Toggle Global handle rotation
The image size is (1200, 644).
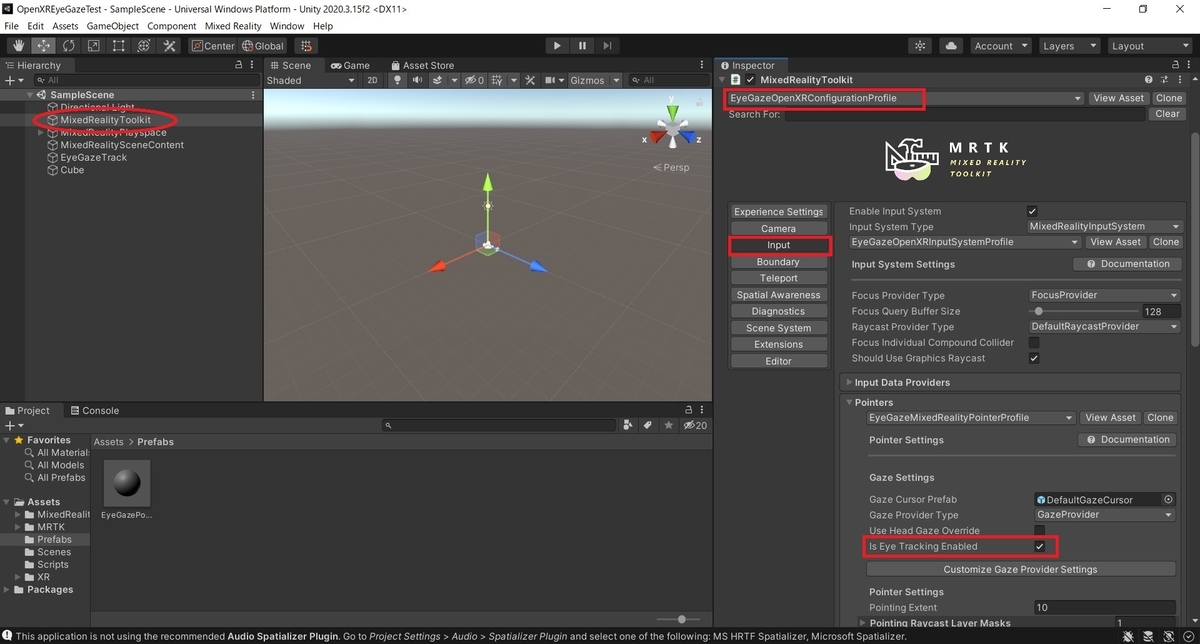tap(263, 46)
